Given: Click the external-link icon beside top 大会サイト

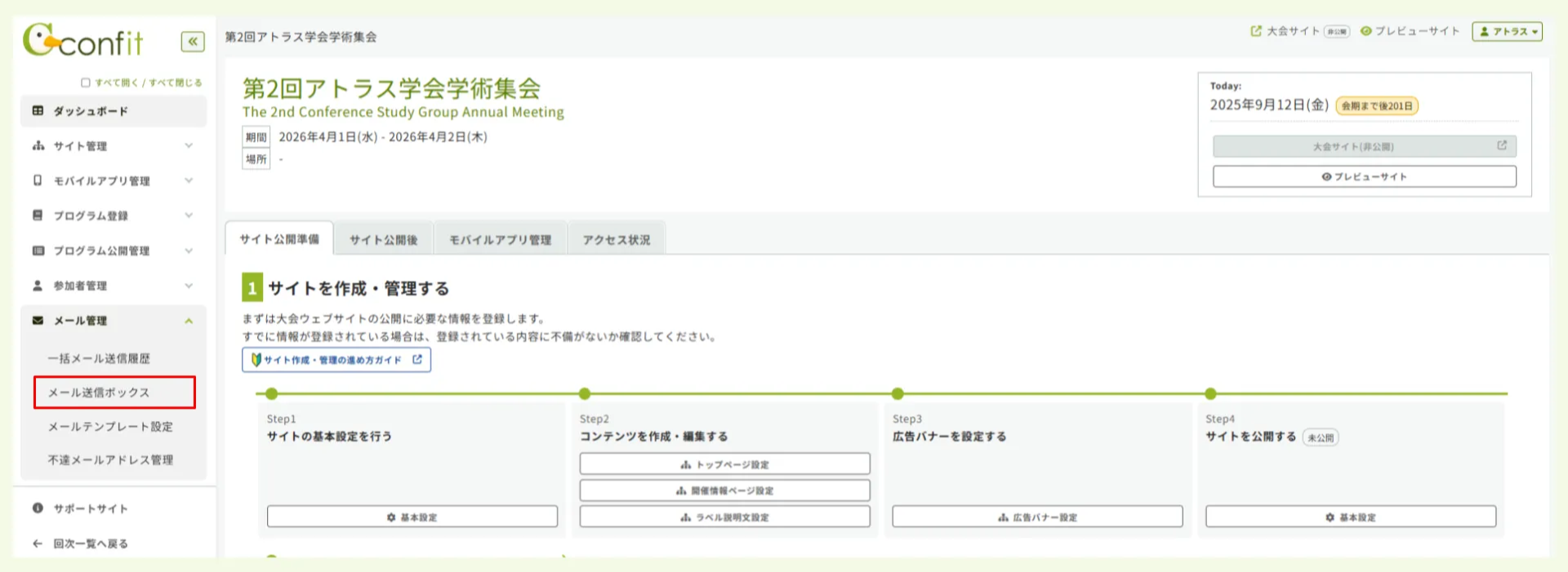Looking at the screenshot, I should click(1256, 31).
